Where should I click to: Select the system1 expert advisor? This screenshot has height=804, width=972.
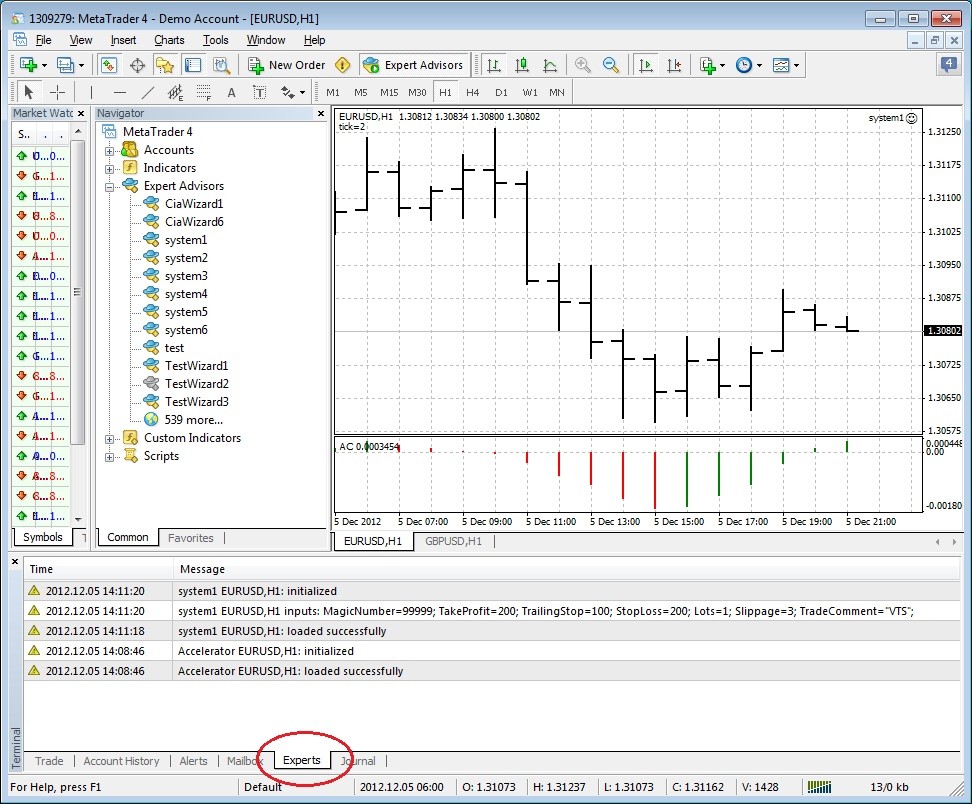185,240
